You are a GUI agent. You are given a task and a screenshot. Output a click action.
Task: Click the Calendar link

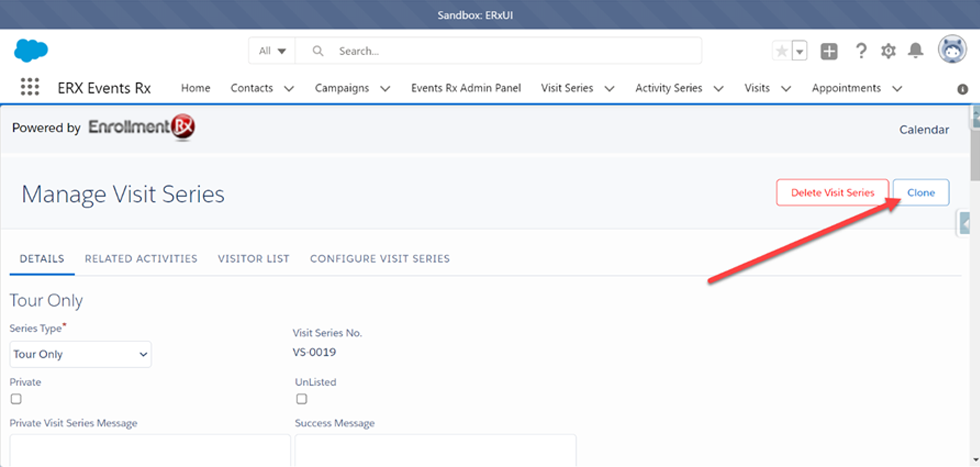(924, 129)
